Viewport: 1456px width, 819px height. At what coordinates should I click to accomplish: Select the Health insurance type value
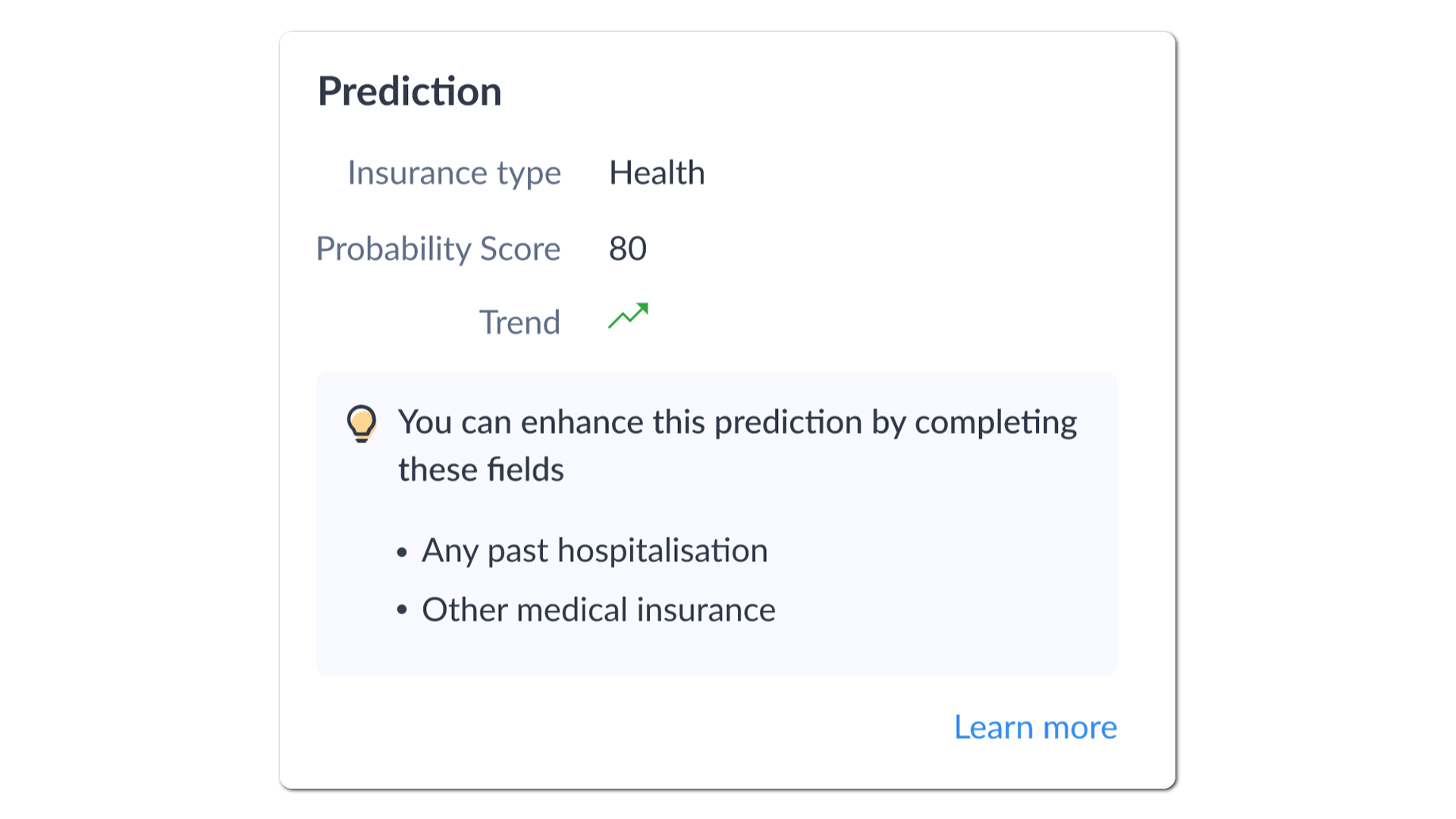657,173
